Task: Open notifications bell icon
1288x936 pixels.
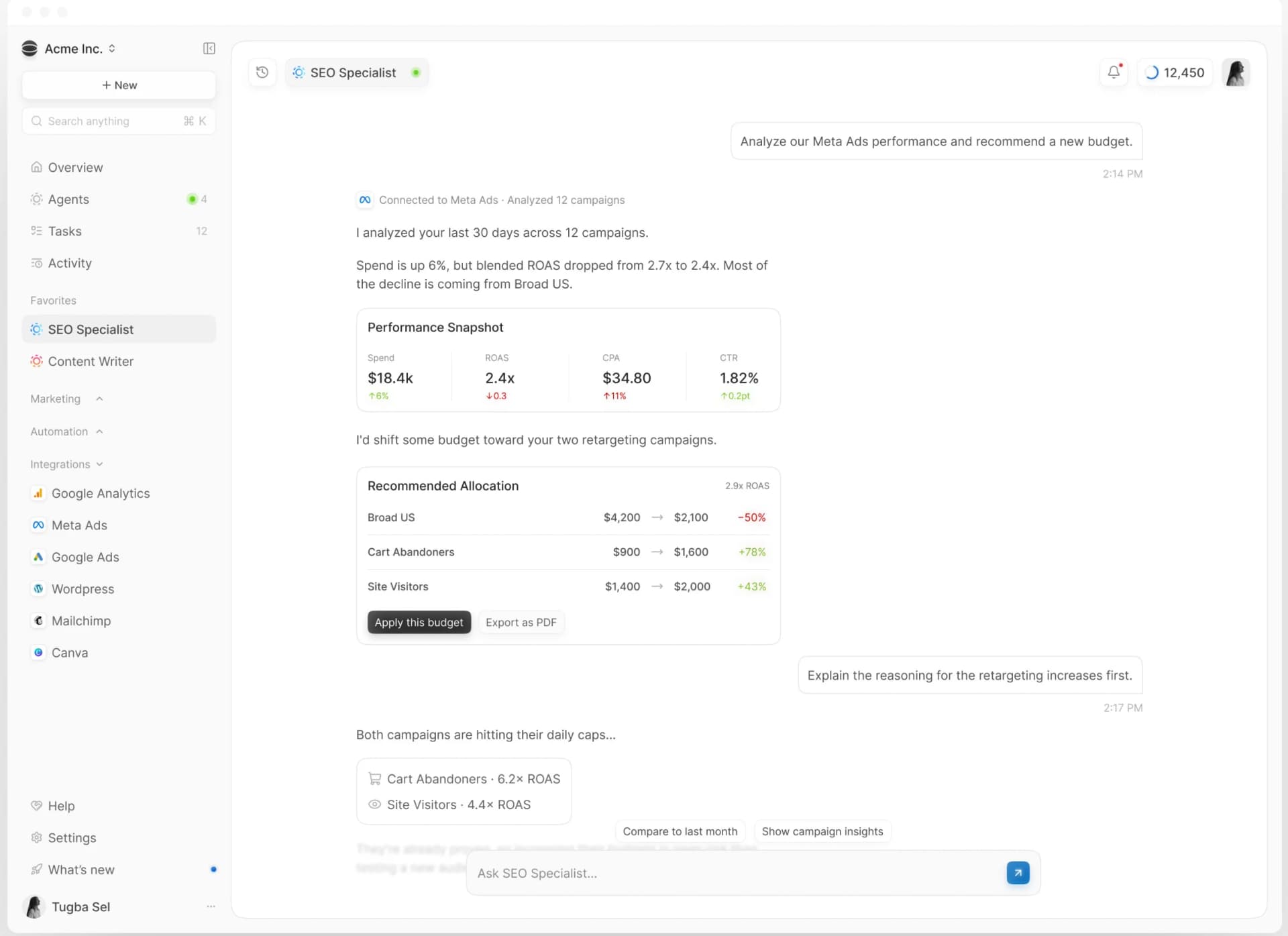Action: (1114, 72)
